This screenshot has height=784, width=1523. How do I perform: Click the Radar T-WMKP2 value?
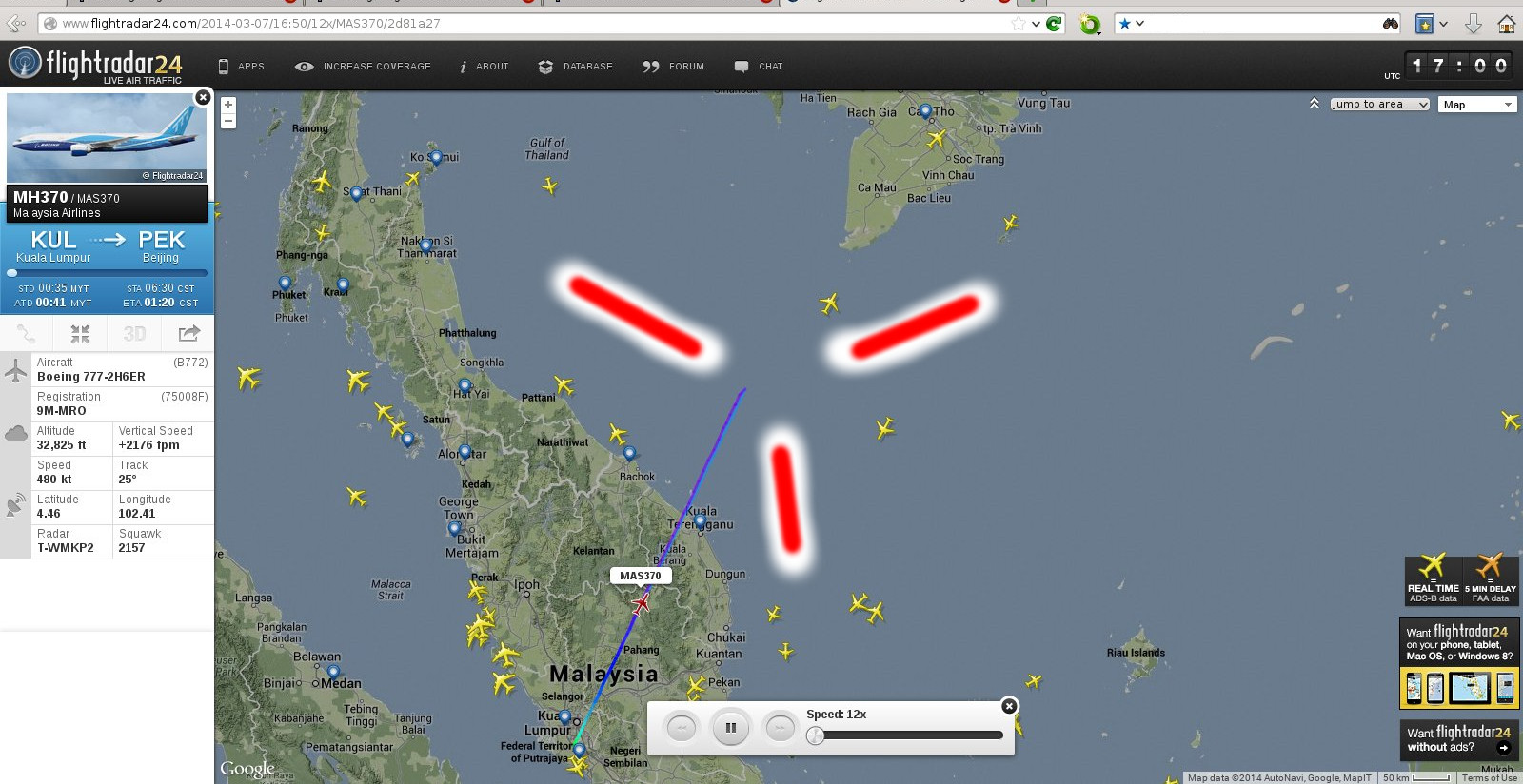65,548
